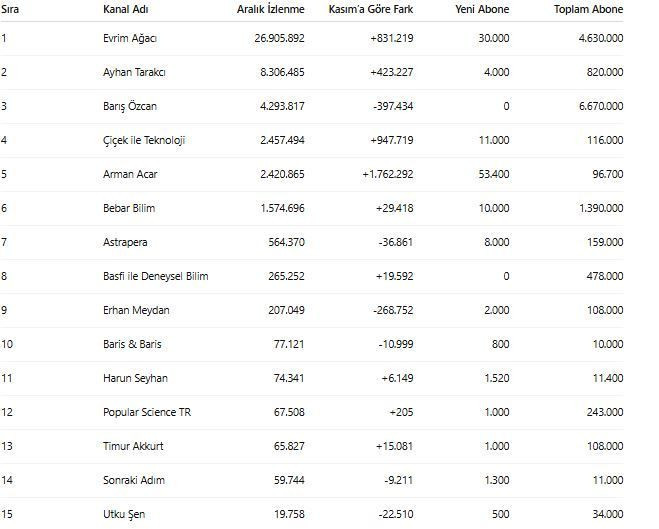Select the Ayhan Tarakcı channel name
The height and width of the screenshot is (529, 659).
pos(134,72)
